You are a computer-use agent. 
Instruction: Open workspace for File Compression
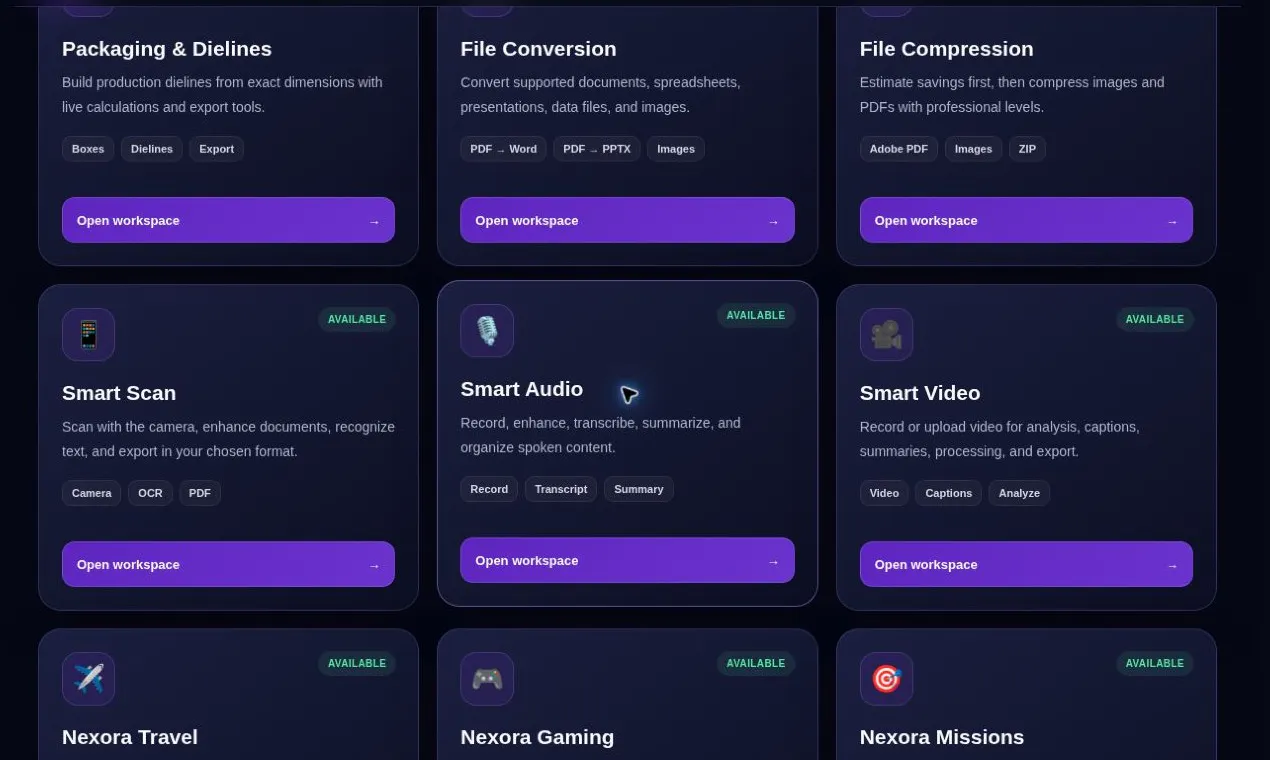click(x=1026, y=220)
